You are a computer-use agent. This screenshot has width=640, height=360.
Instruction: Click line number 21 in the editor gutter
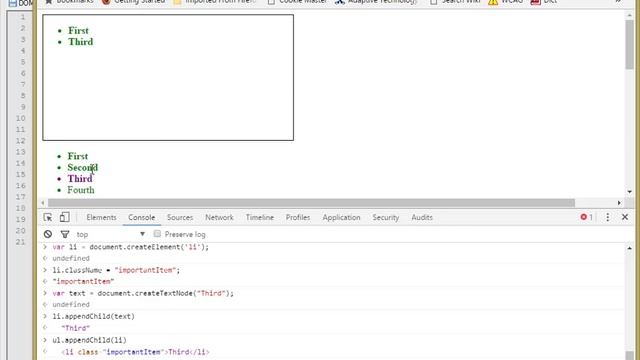(21, 242)
